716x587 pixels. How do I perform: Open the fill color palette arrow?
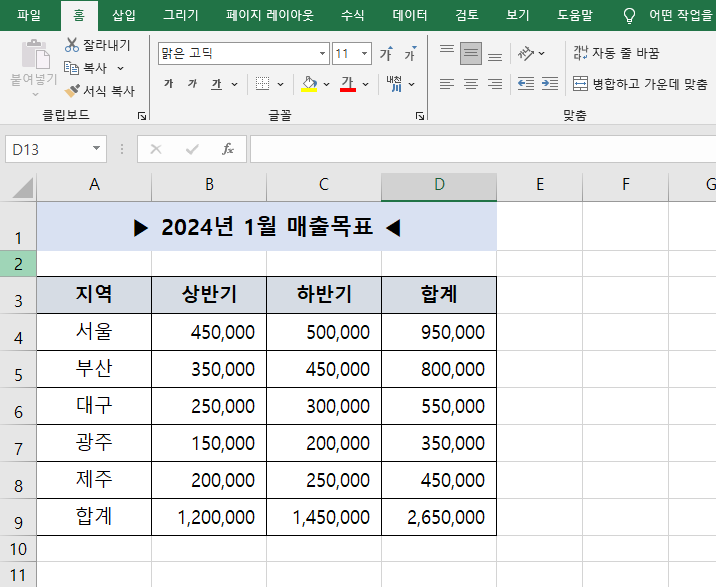tap(326, 84)
